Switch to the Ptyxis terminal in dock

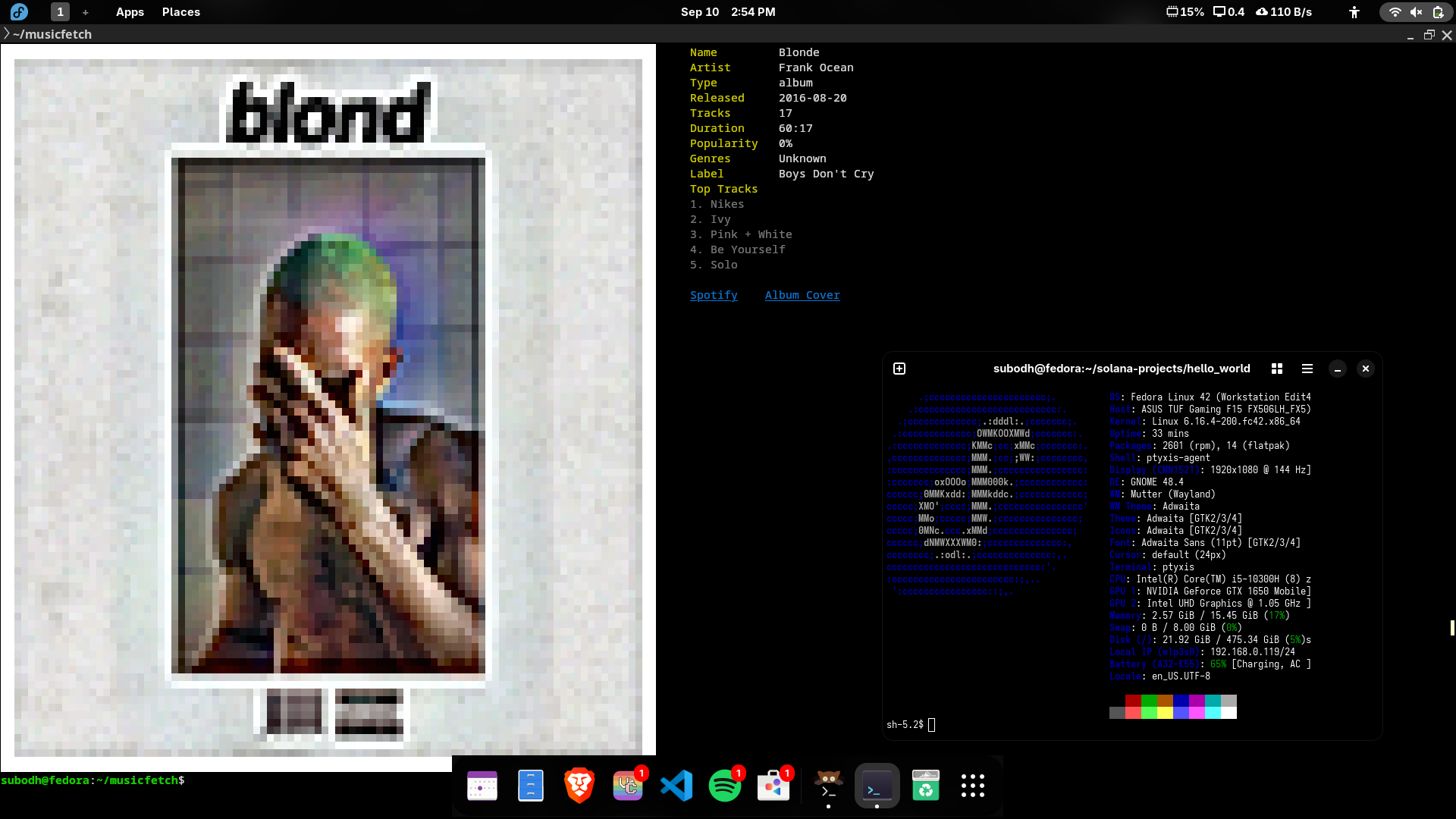(877, 786)
